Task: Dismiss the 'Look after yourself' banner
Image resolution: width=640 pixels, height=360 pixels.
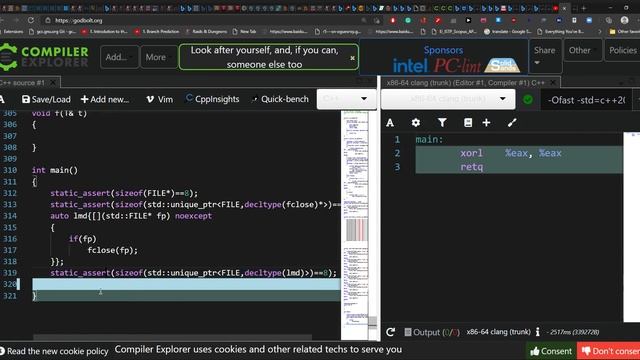Action: click(x=353, y=58)
